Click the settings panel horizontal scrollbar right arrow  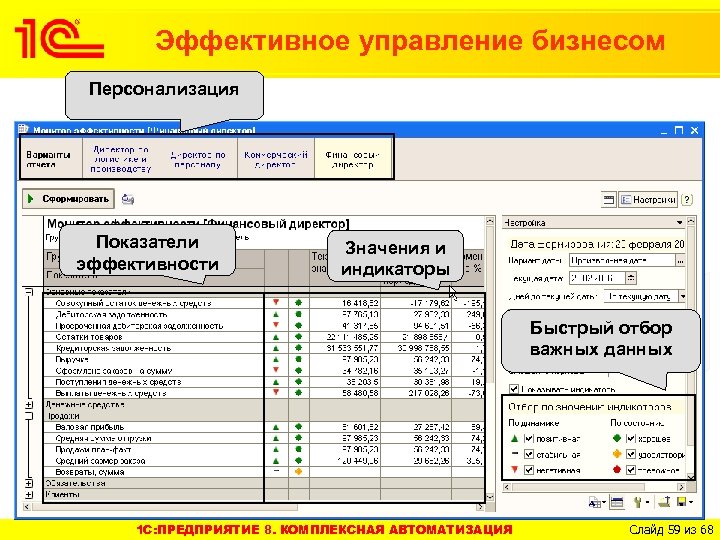click(681, 487)
